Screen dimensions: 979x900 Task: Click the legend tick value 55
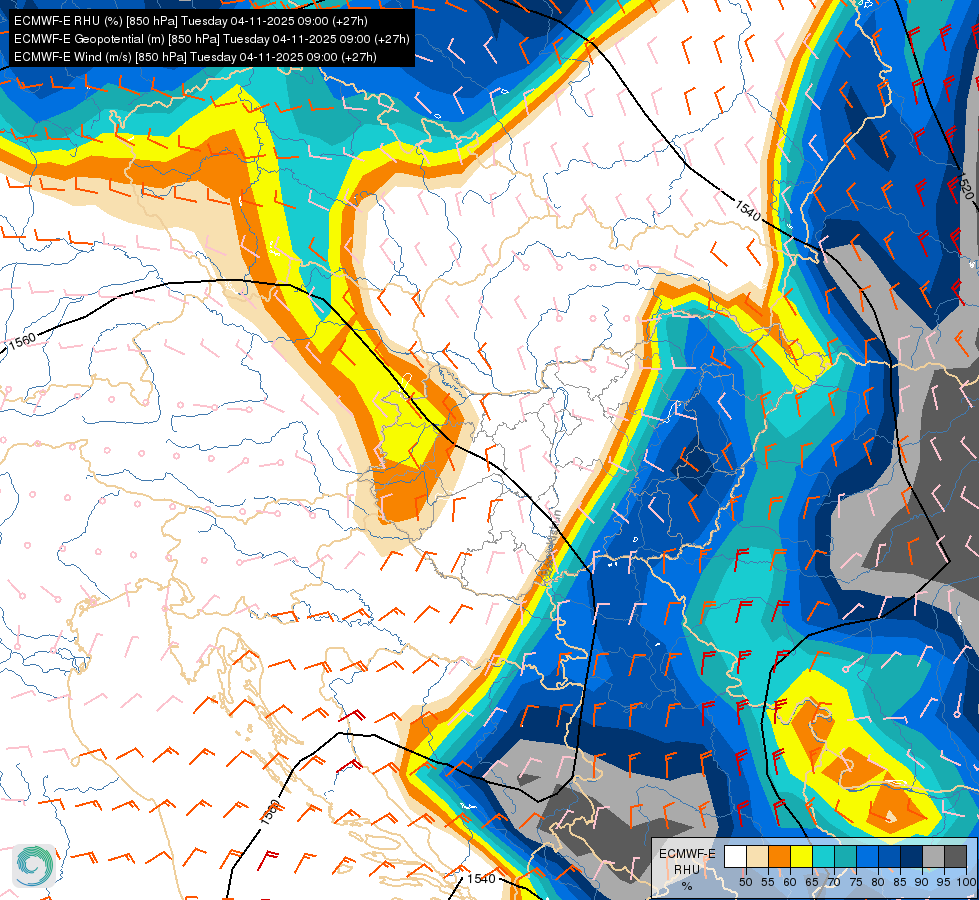[768, 882]
